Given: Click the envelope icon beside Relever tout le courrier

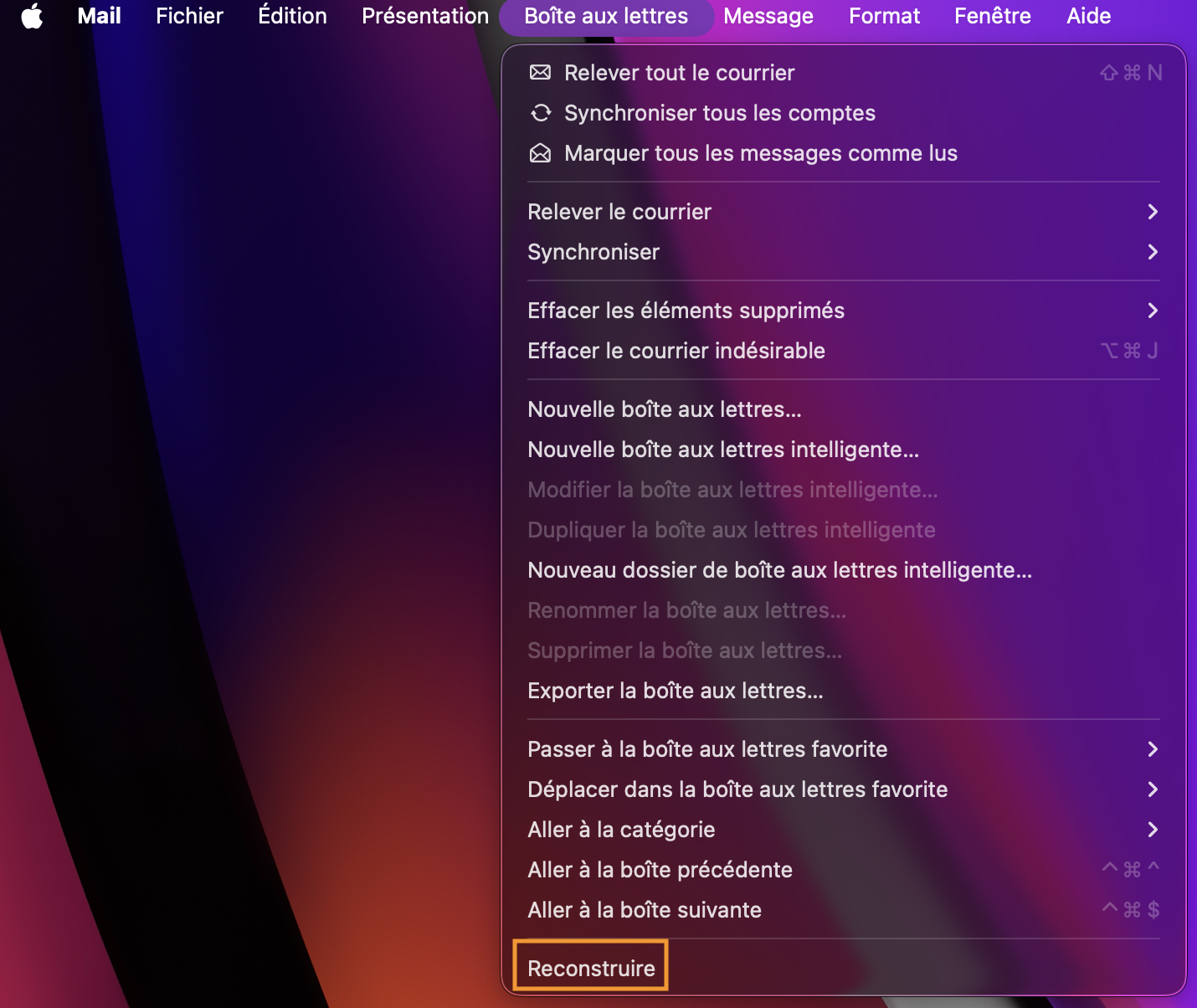Looking at the screenshot, I should click(541, 73).
